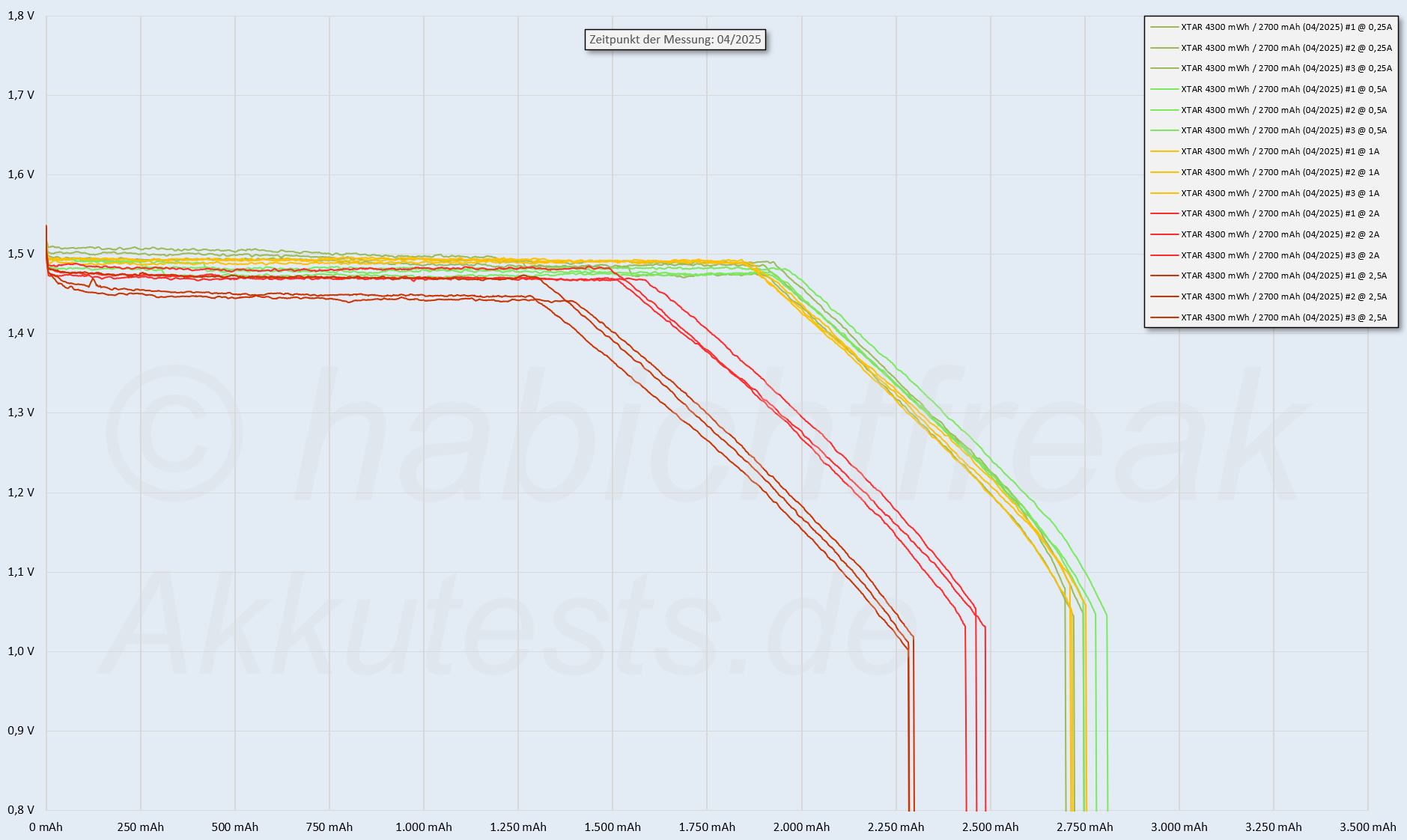
Task: Select legend entry XTAR #3 @ 1A
Action: [1265, 193]
